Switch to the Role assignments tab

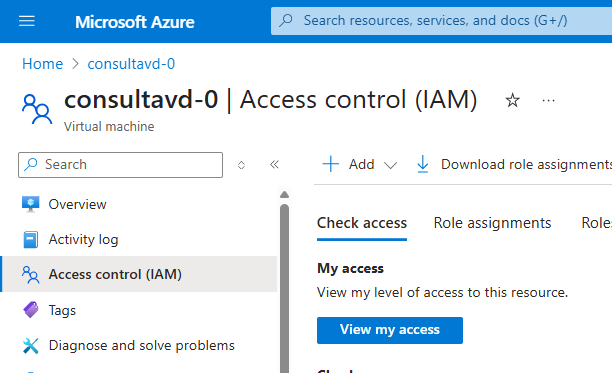click(x=492, y=223)
